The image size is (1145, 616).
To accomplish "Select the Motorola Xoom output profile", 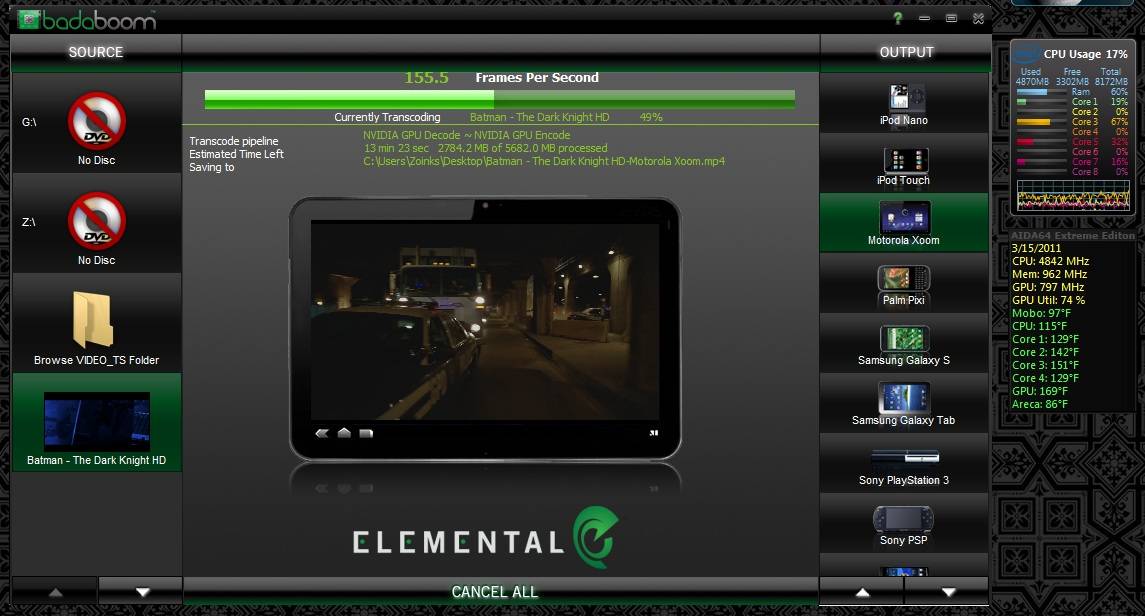I will [904, 223].
